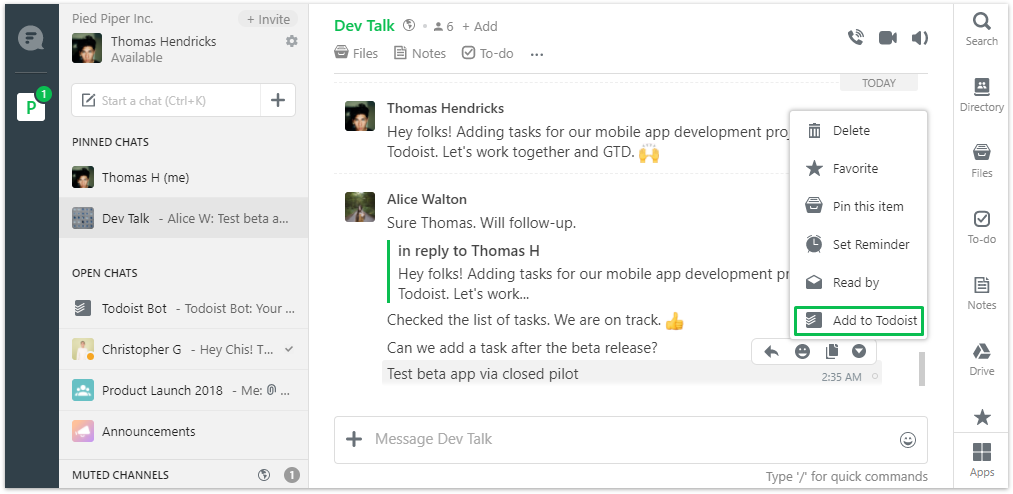Copy the message with the copy icon

point(831,351)
